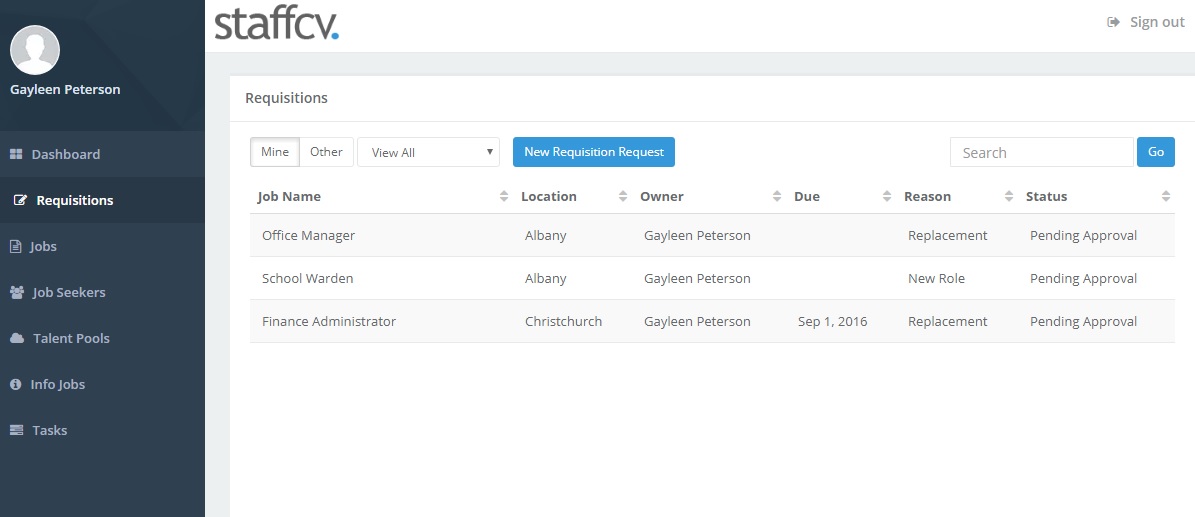1195x517 pixels.
Task: Click the Search input field
Action: click(x=1041, y=152)
